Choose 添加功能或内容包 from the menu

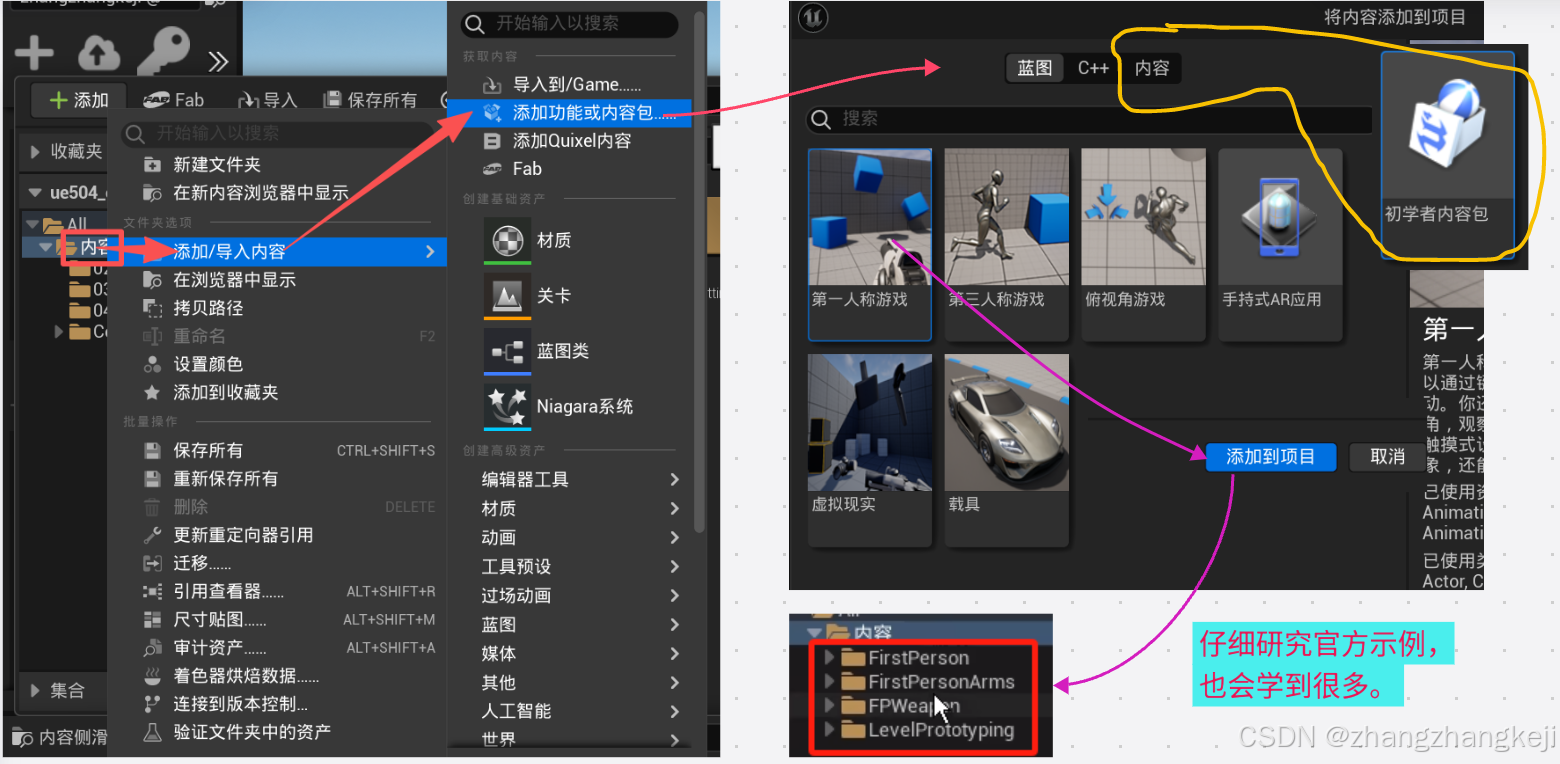(580, 111)
